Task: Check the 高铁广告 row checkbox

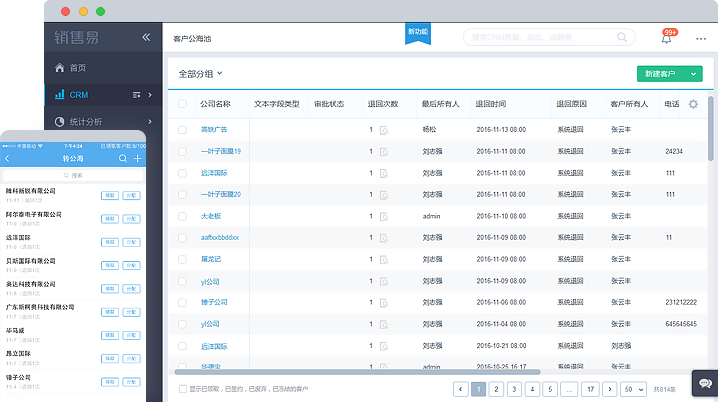Action: point(182,130)
